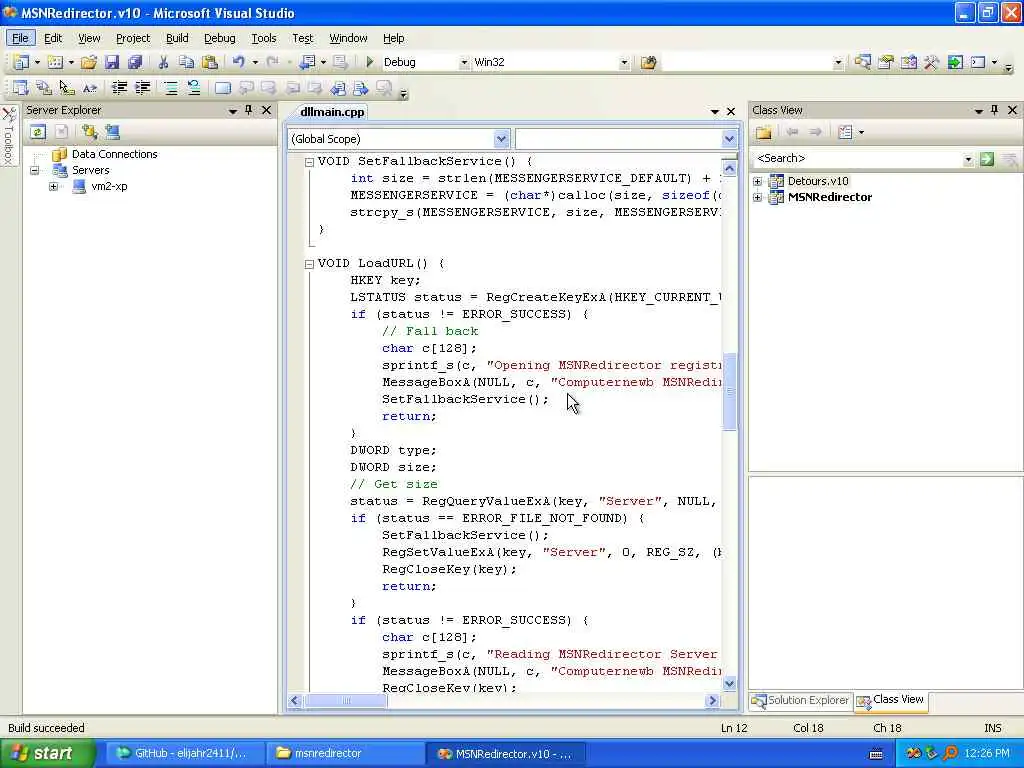Click the New Project toolbar icon
1024x768 pixels.
pos(21,63)
